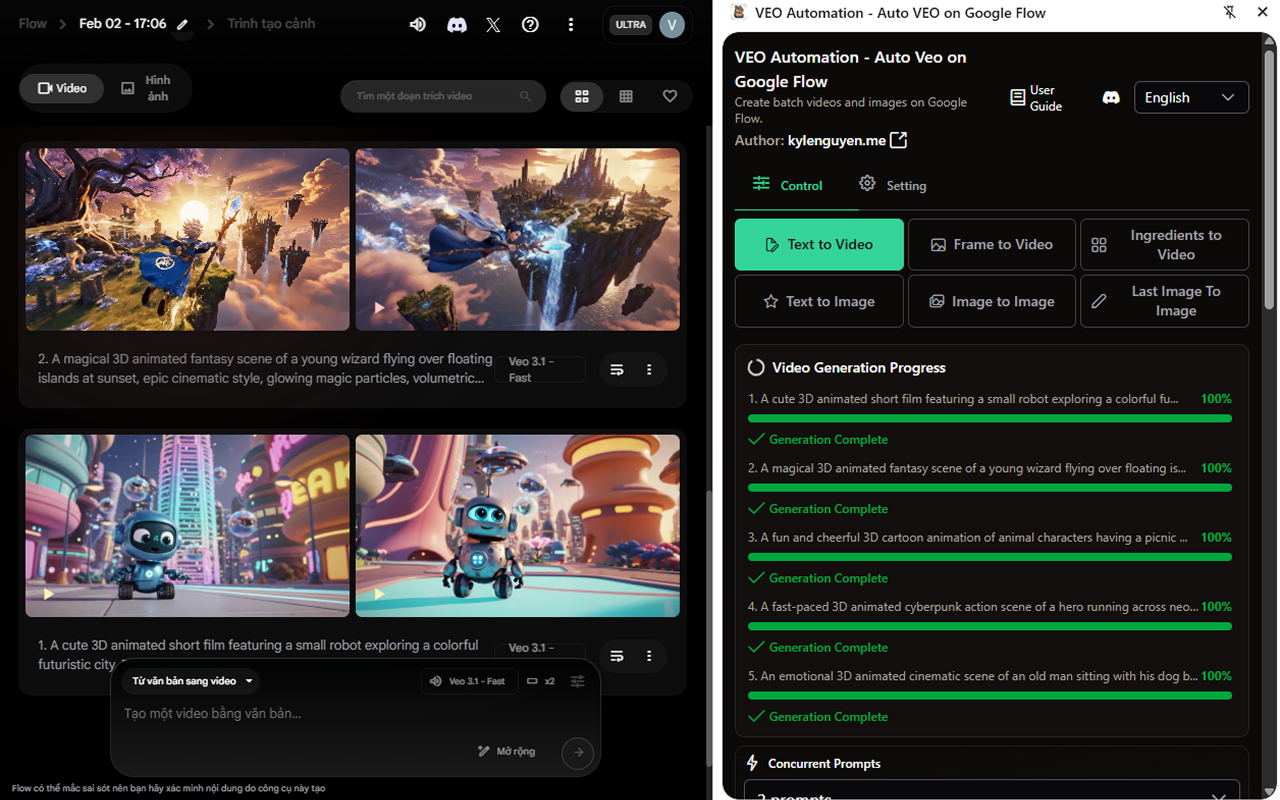Open more options for the wizard video card
The height and width of the screenshot is (800, 1280).
pos(649,370)
